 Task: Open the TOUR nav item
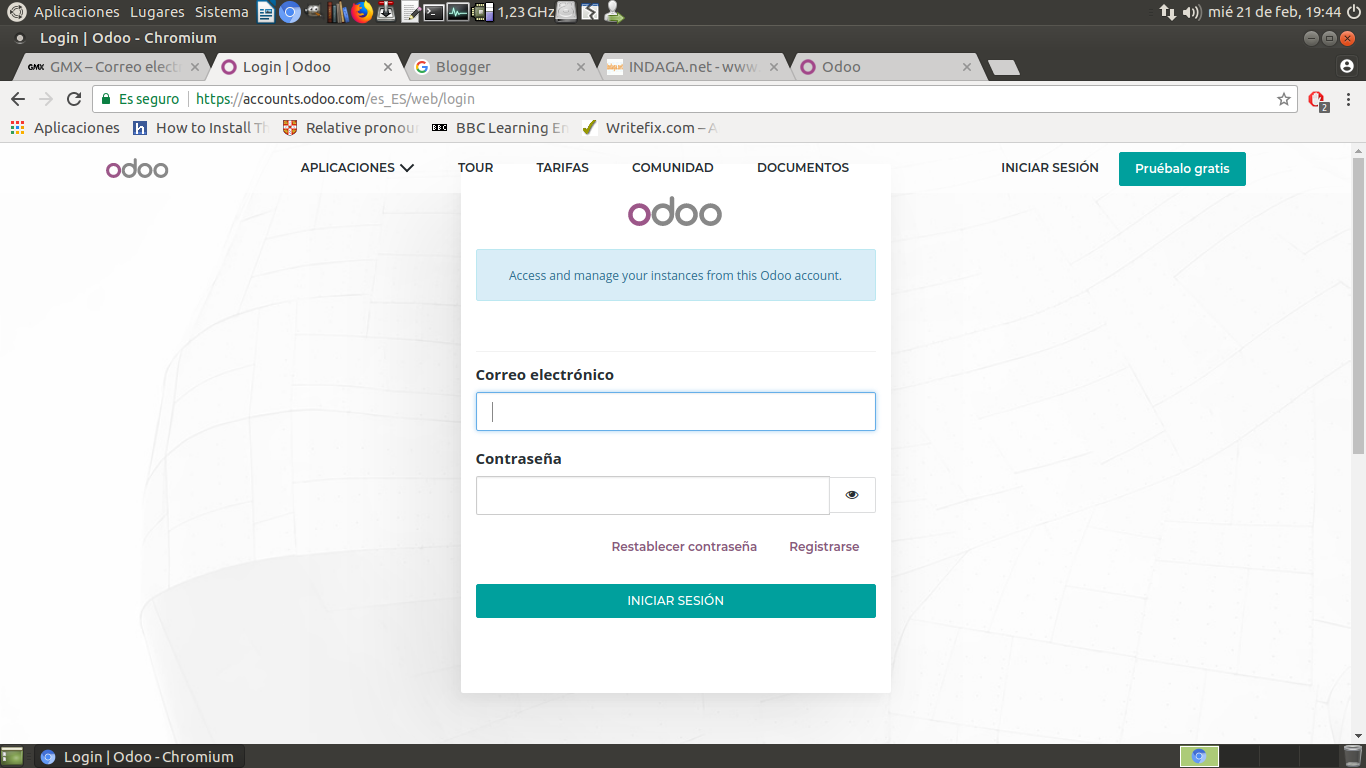coord(475,168)
